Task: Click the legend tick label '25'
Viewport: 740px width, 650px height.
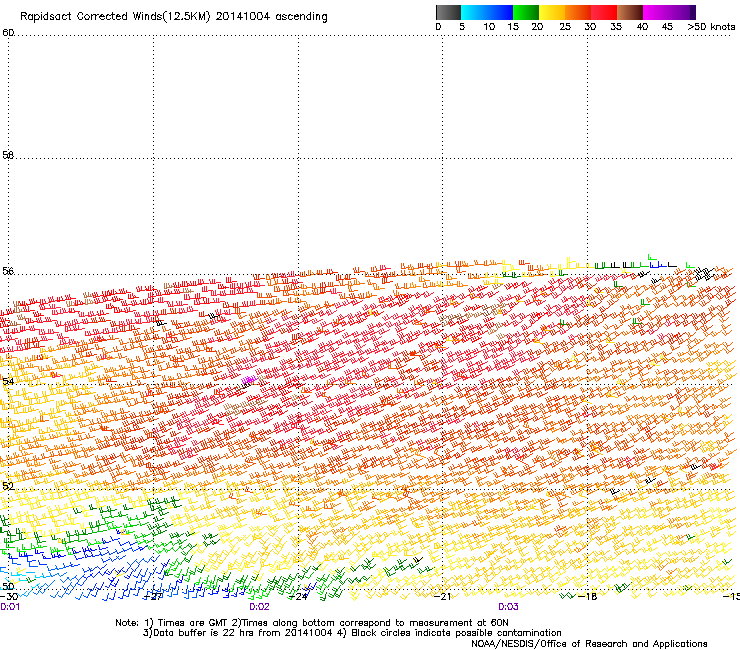Action: coord(565,27)
